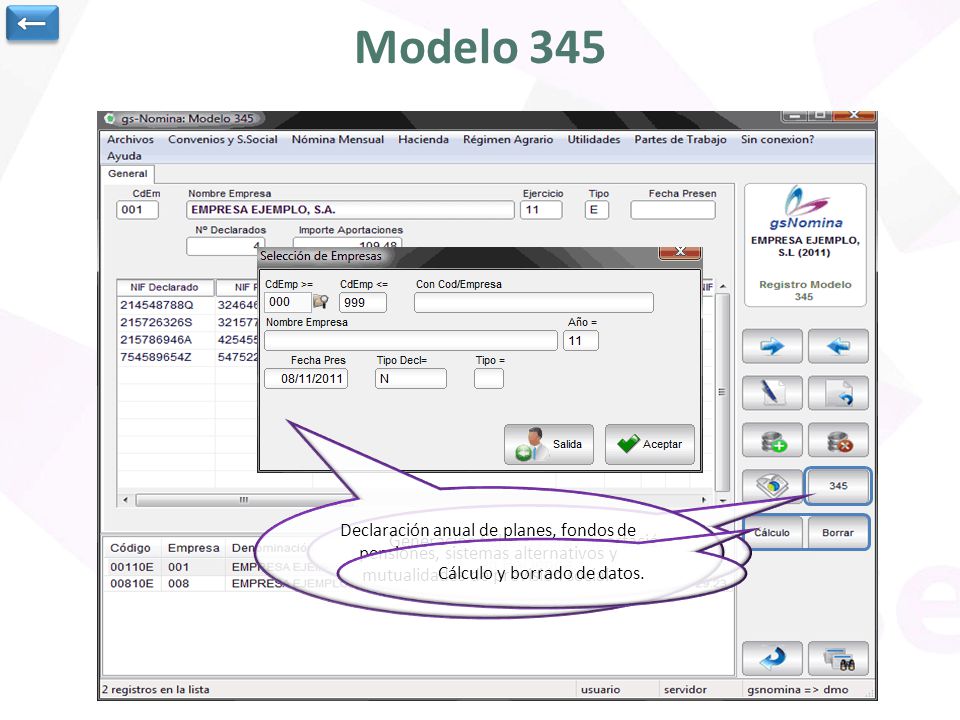Open the Archivos menu

[x=130, y=140]
